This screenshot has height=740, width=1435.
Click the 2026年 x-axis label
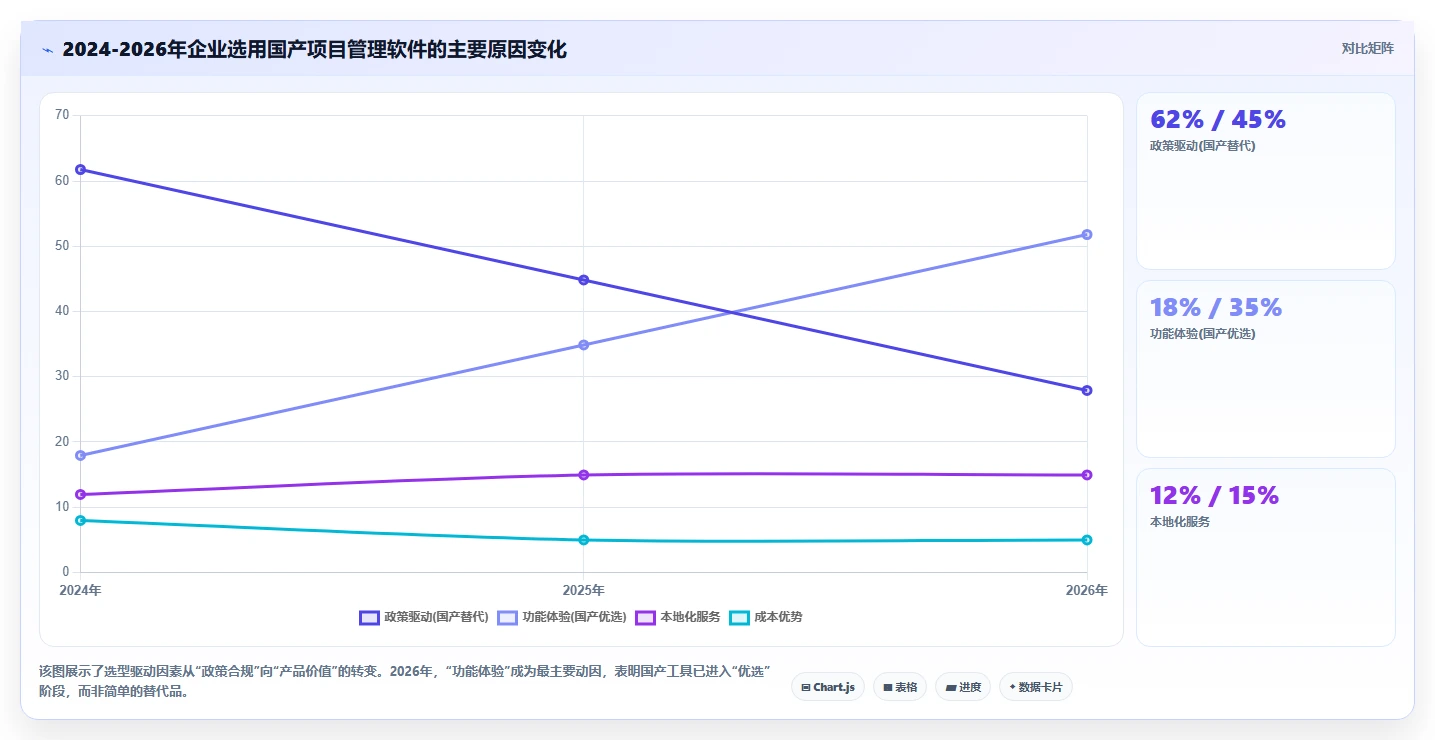coord(1087,590)
